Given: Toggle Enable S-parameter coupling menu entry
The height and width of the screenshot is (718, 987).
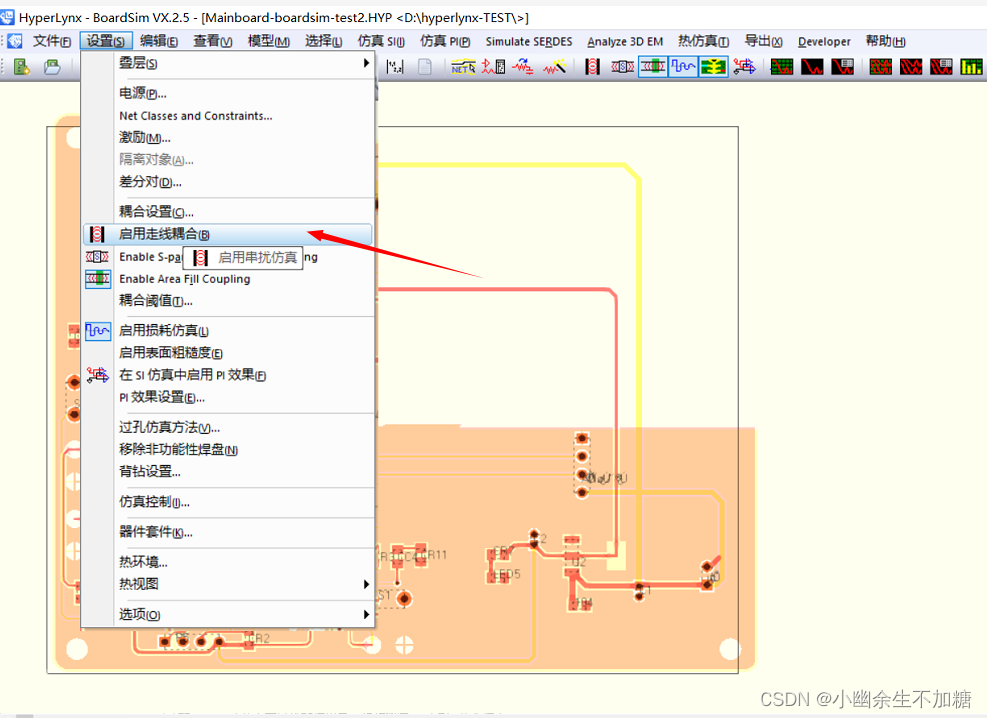Looking at the screenshot, I should tap(228, 257).
